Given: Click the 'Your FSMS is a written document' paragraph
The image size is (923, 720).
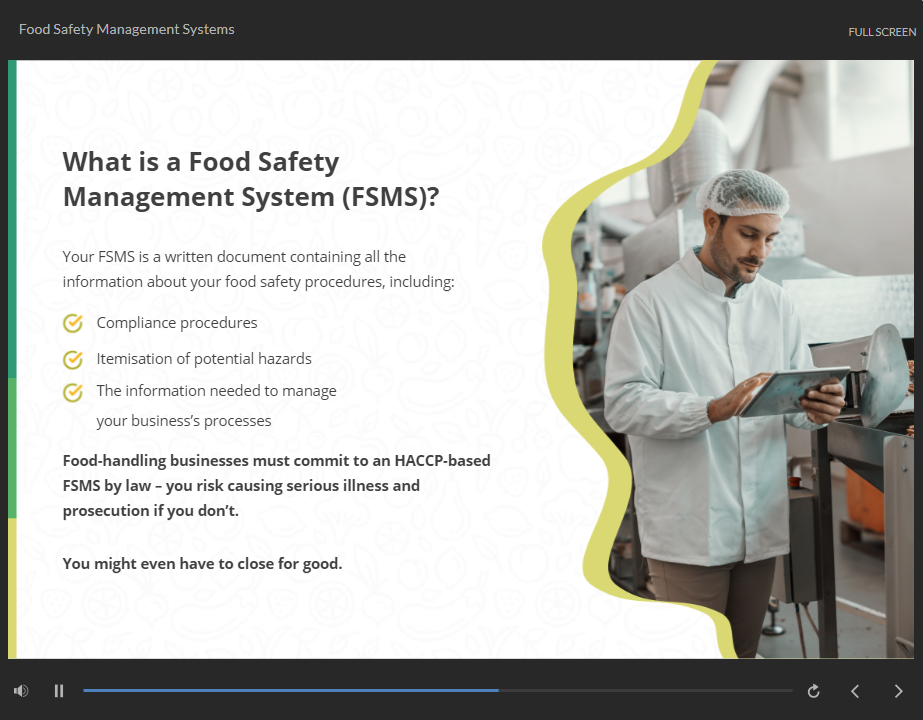Looking at the screenshot, I should [258, 270].
